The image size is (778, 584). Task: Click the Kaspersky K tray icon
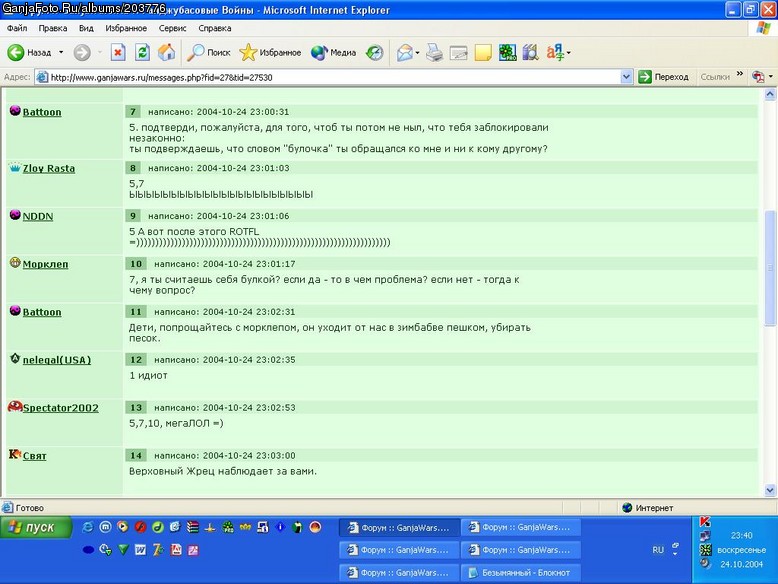705,521
